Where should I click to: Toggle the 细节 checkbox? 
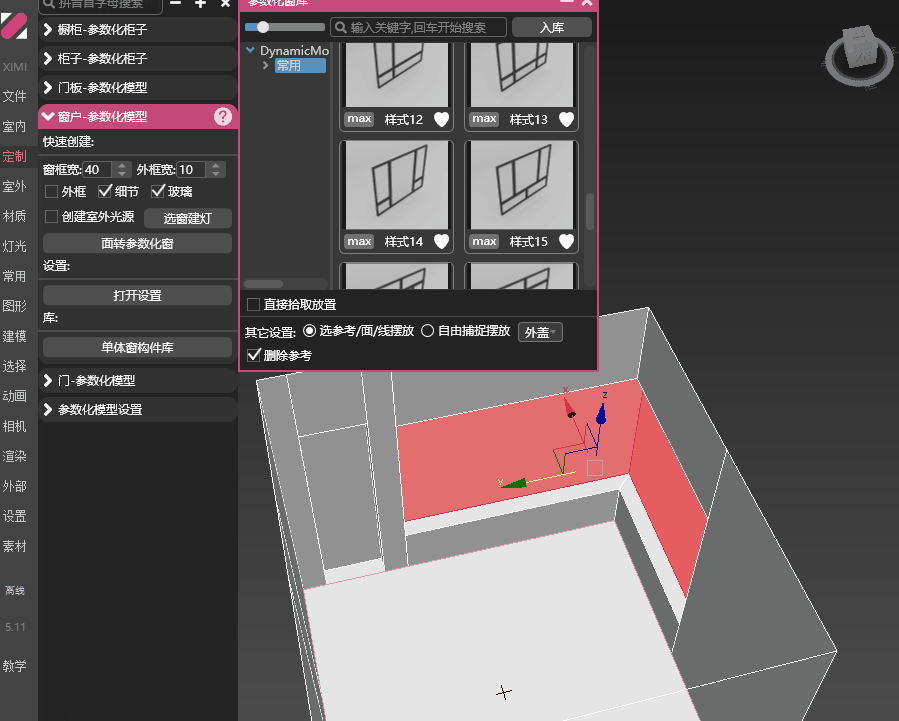(x=105, y=191)
